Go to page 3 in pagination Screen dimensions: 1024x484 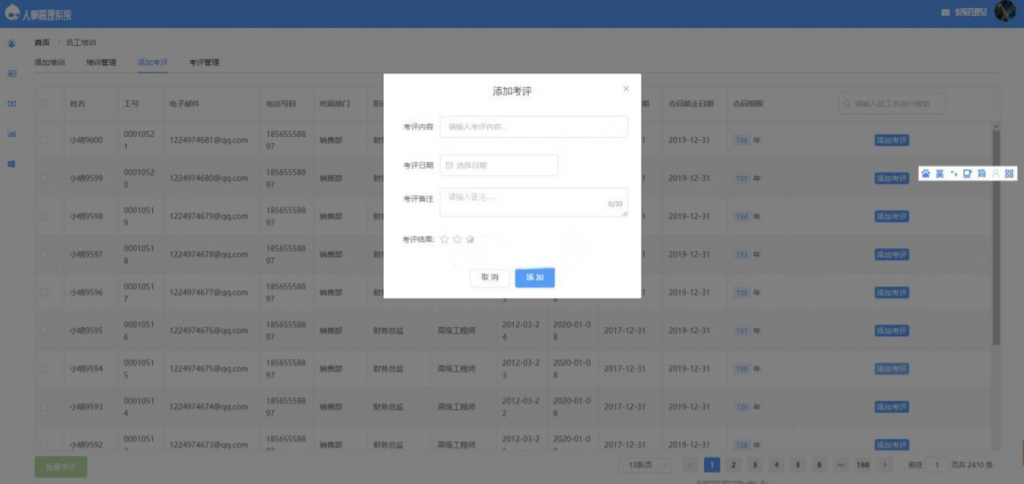tap(755, 465)
